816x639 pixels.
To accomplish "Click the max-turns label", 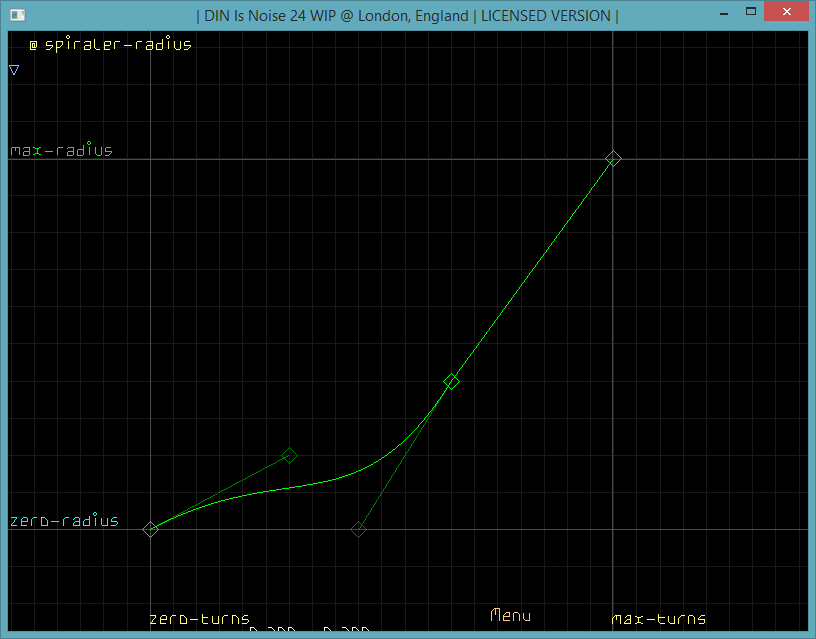I will (658, 619).
